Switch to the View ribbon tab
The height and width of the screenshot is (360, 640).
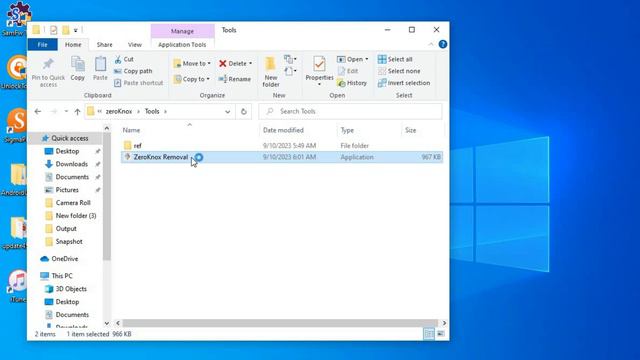tap(135, 44)
